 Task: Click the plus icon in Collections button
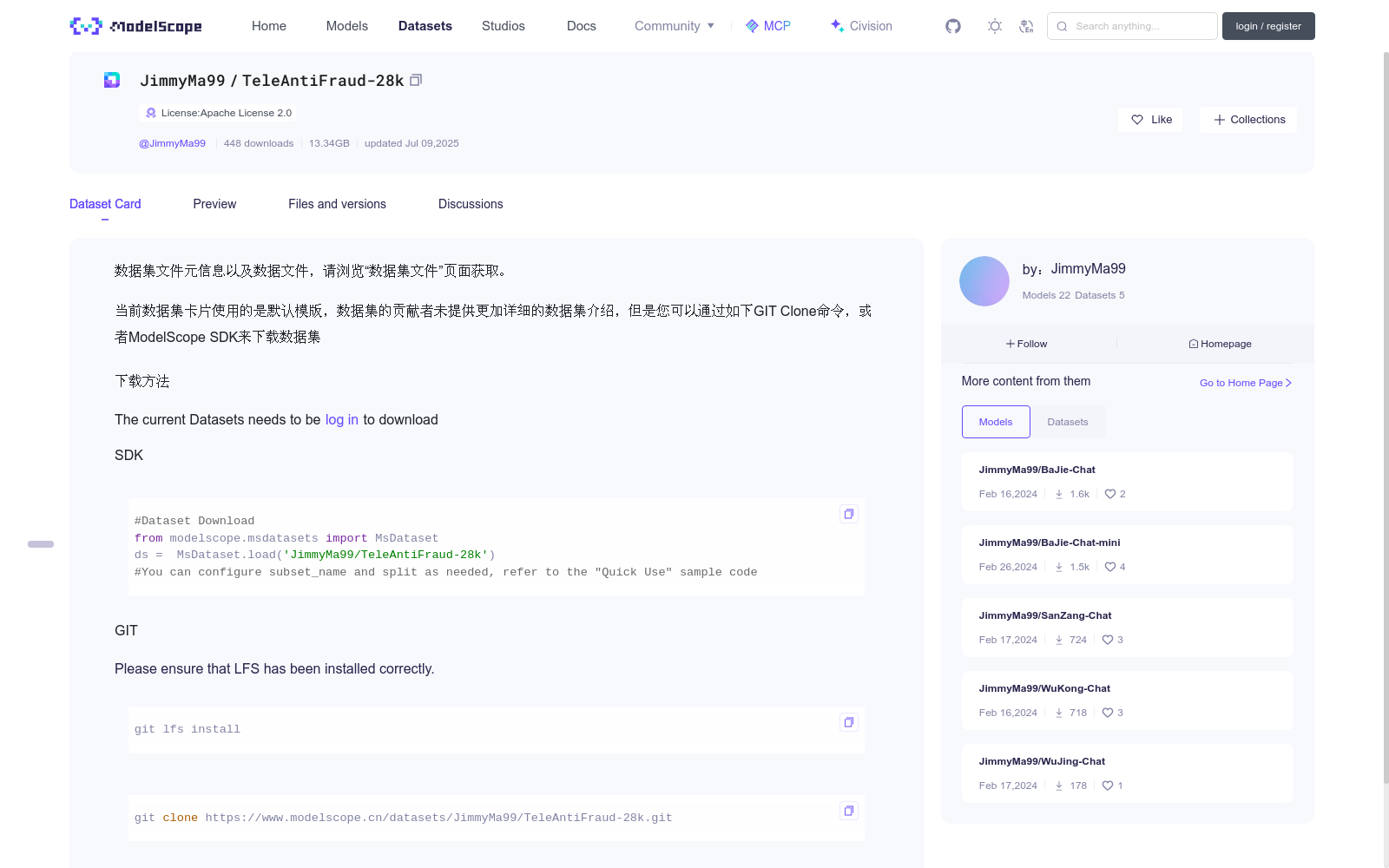[1220, 120]
